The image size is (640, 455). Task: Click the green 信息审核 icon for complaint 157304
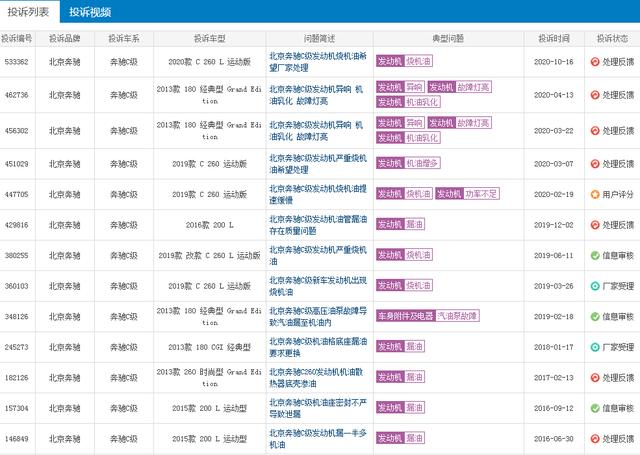pos(595,408)
